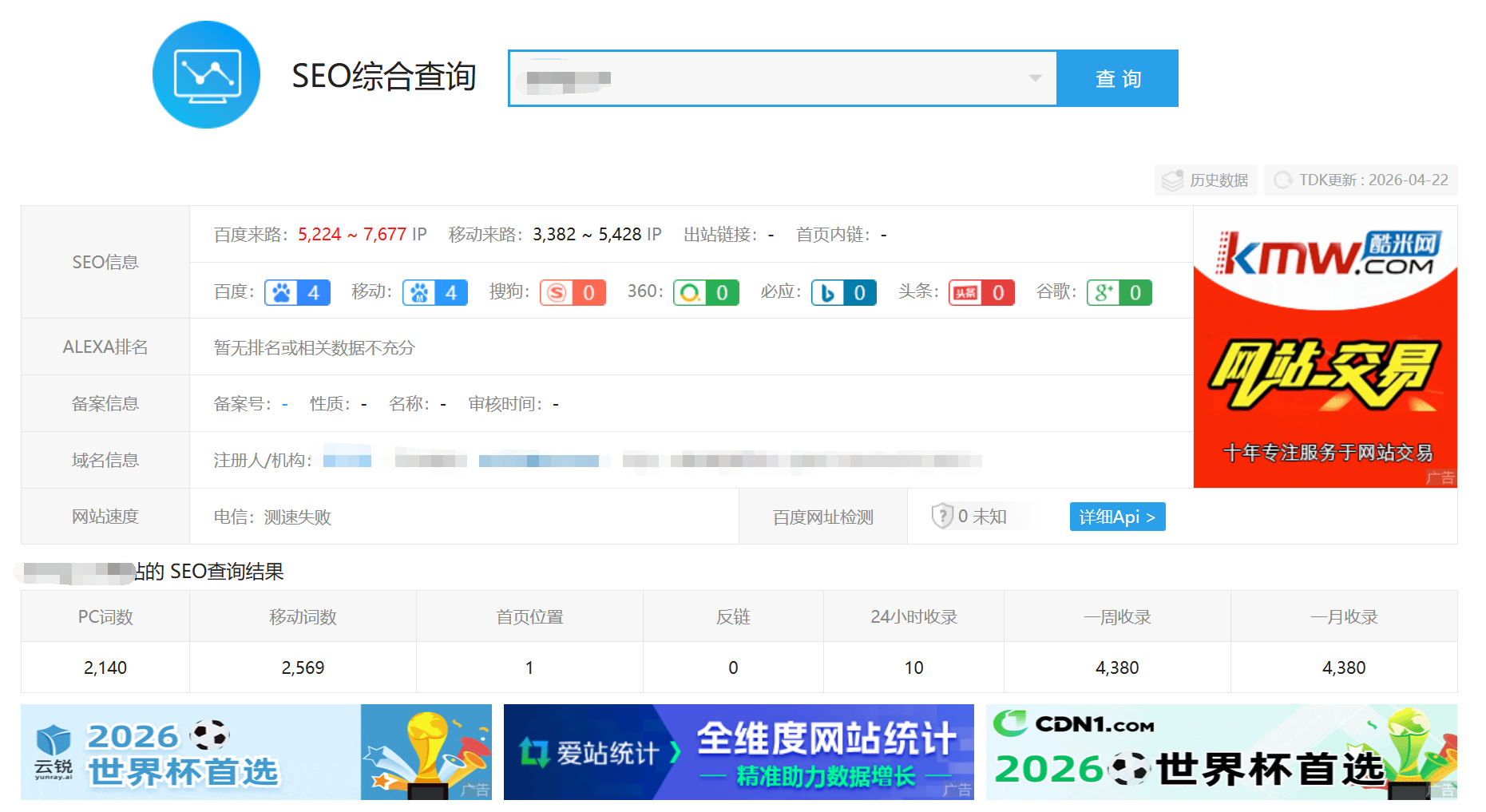Viewport: 1486px width, 812px height.
Task: Open the 爱站统计 banner ad
Action: click(739, 752)
